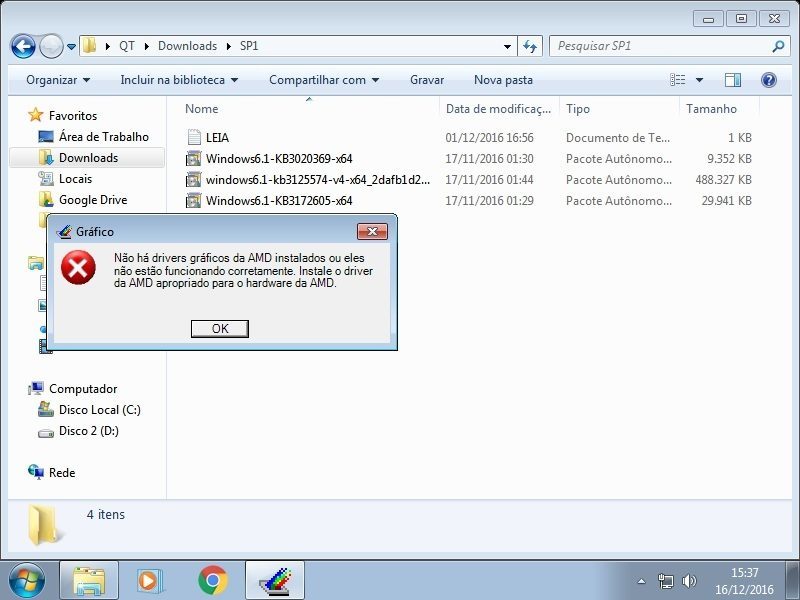
Task: Show hidden tray icons arrow
Action: pyautogui.click(x=641, y=581)
